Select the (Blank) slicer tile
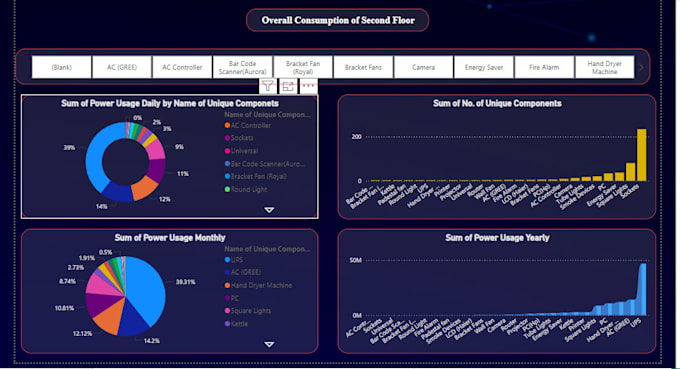Screen dimensions: 680x369 [62, 67]
